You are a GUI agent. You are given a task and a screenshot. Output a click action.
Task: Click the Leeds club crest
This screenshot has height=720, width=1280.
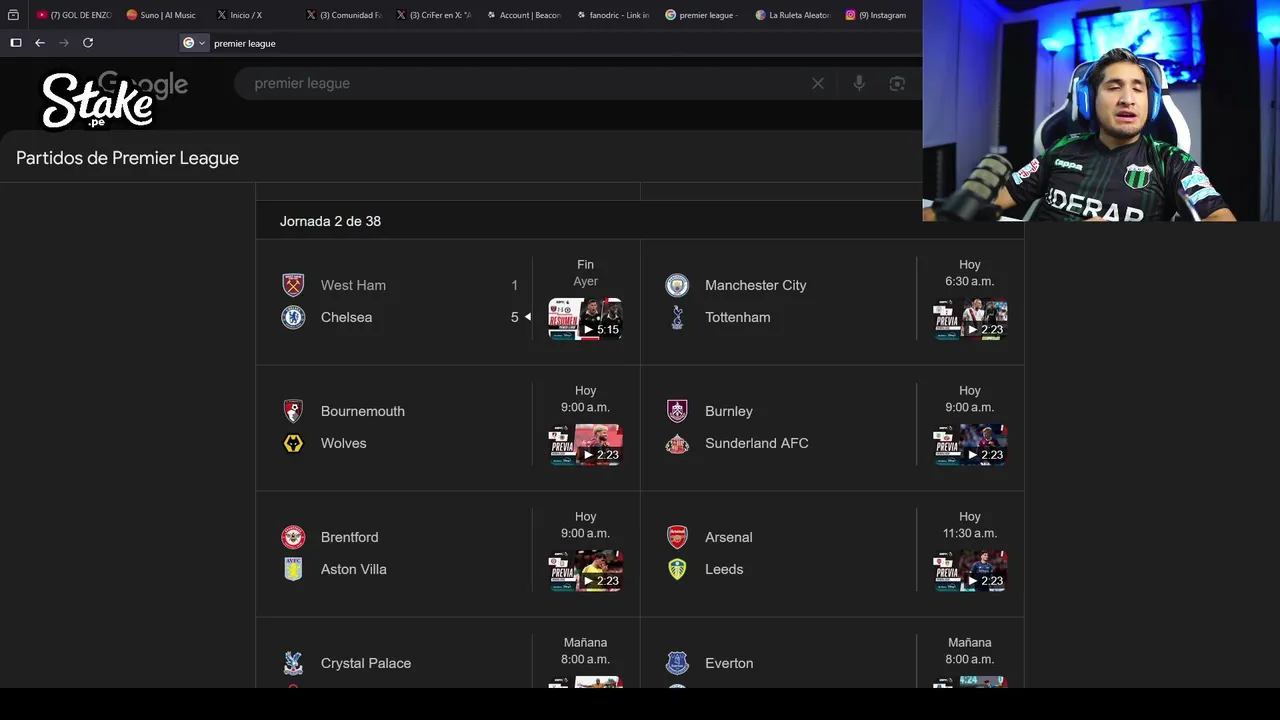click(677, 569)
